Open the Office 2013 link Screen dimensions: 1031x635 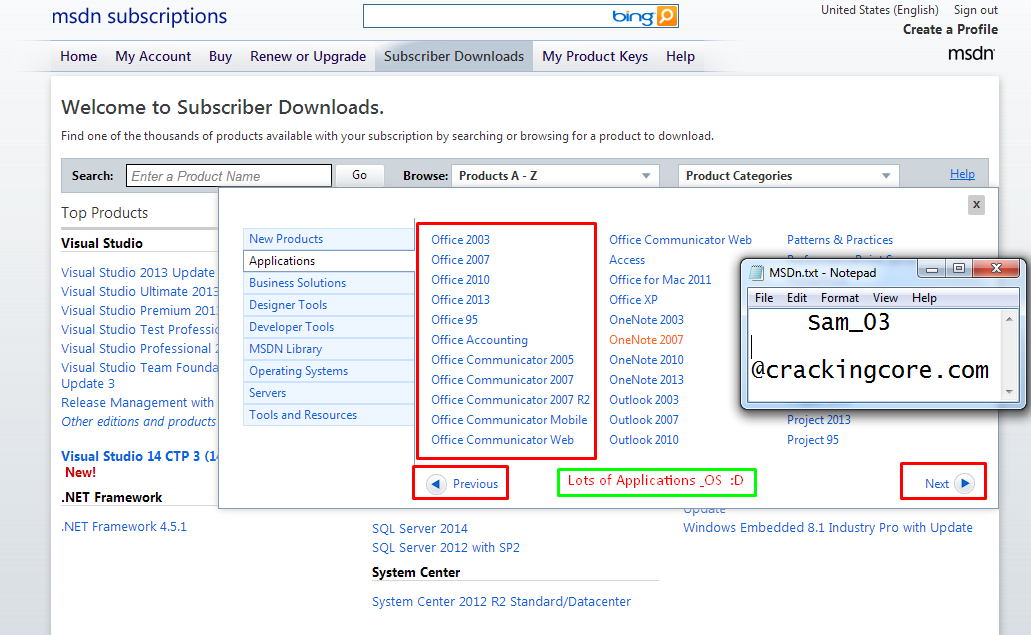460,300
